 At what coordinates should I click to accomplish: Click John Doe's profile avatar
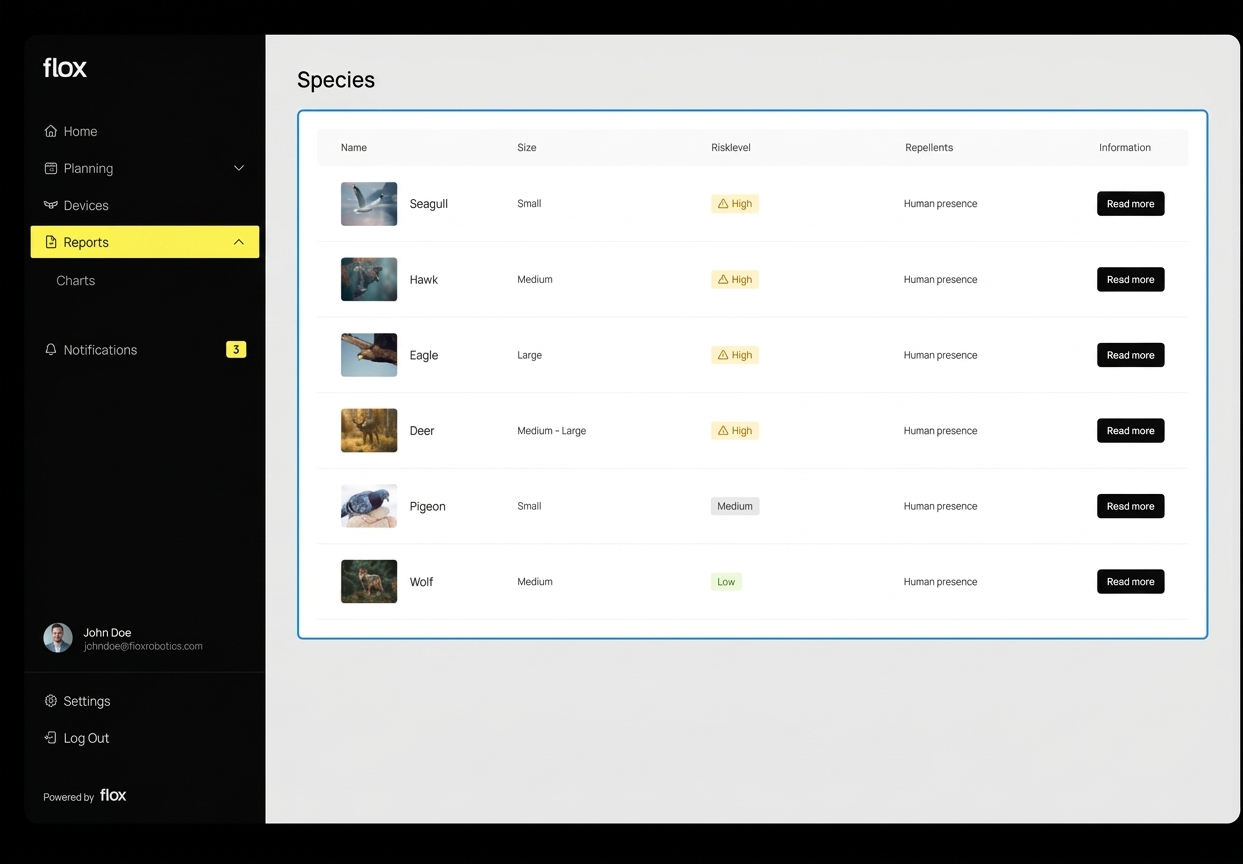58,638
